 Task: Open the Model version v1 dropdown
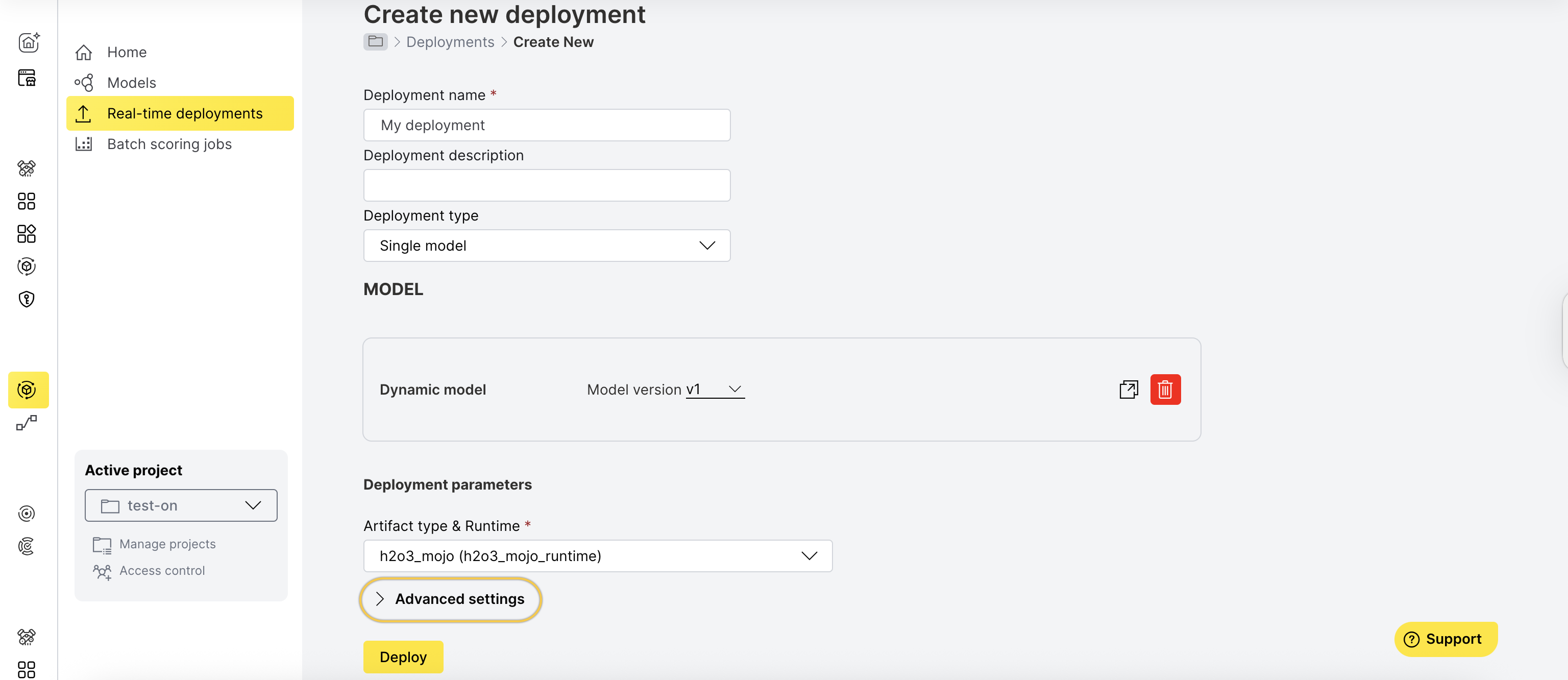tap(715, 390)
